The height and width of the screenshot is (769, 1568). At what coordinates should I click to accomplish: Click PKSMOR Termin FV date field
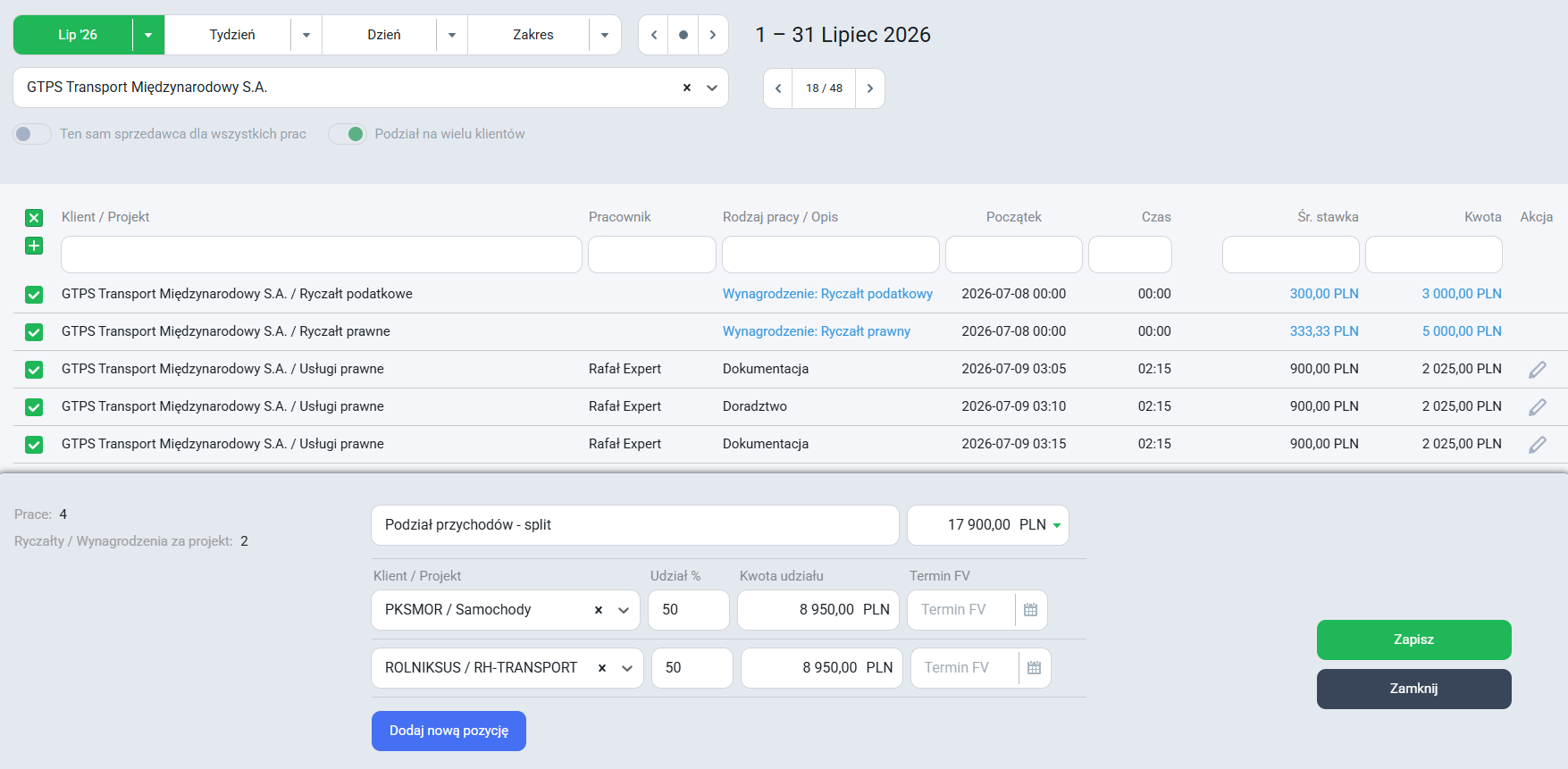click(x=961, y=610)
